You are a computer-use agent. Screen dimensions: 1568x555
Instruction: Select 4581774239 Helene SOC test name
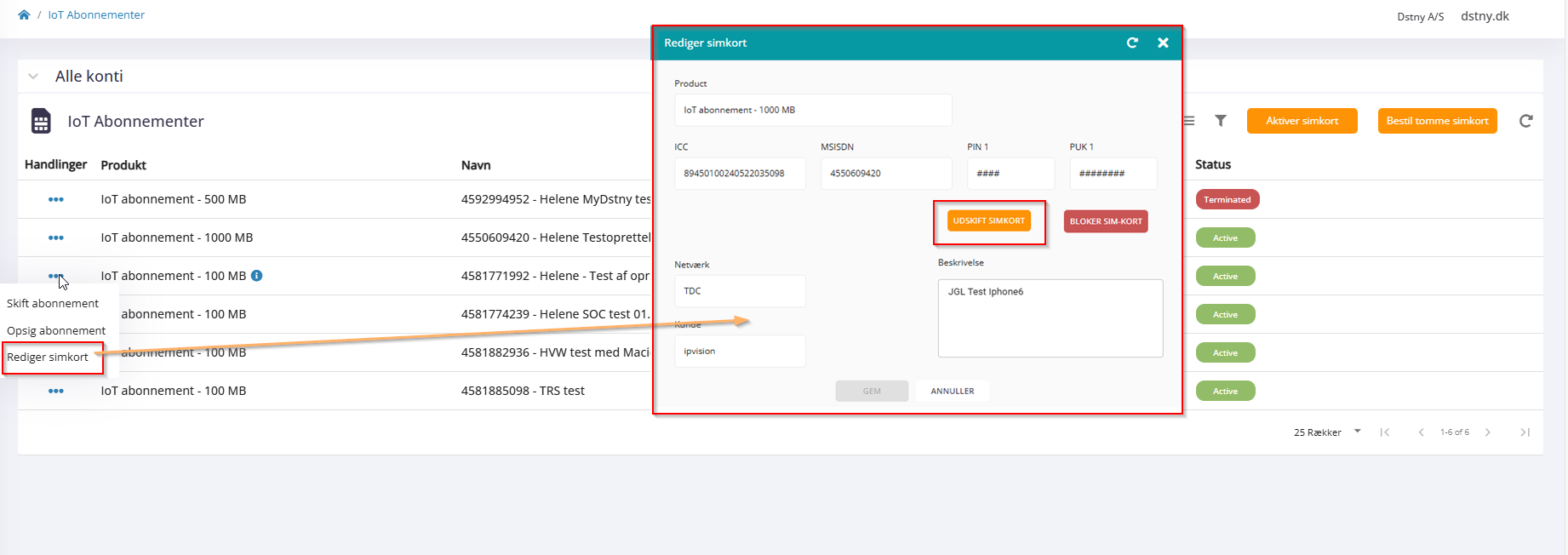tap(556, 314)
